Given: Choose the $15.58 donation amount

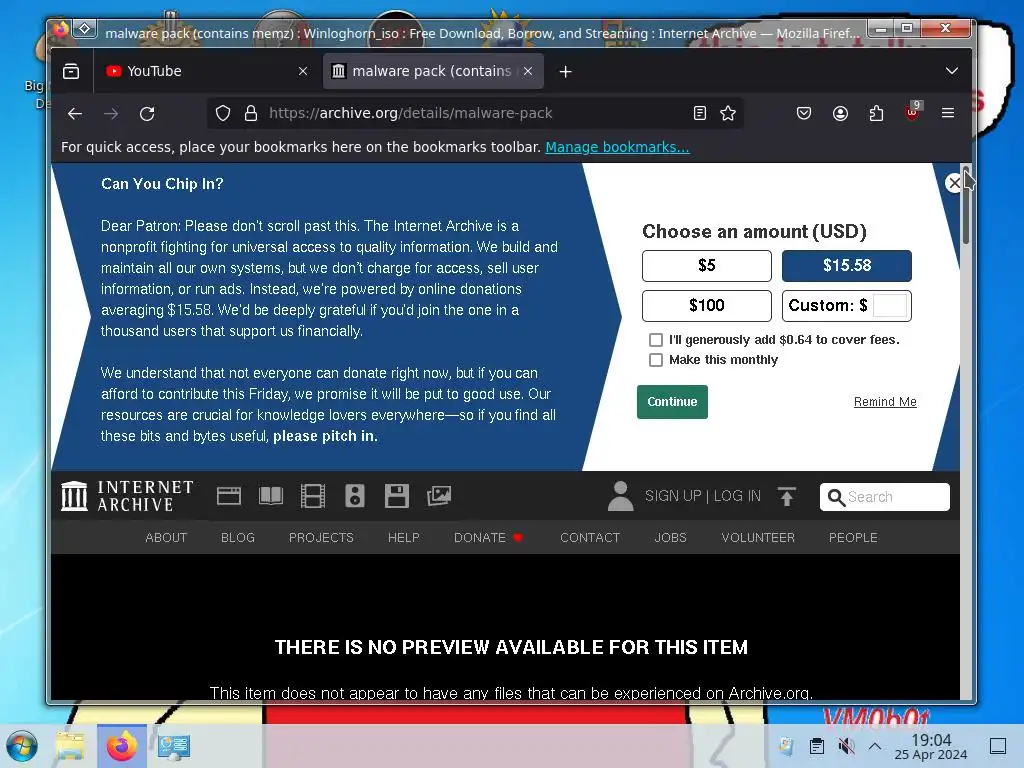Looking at the screenshot, I should 847,266.
